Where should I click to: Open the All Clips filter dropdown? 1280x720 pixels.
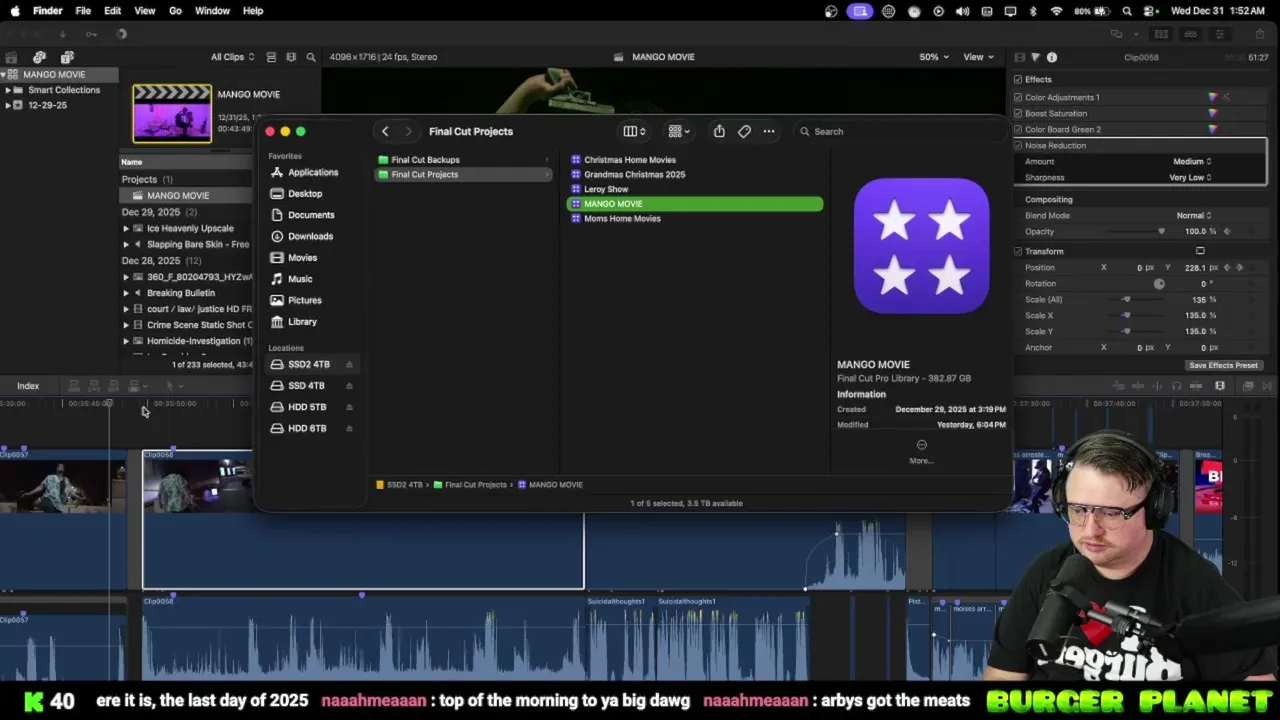pos(232,57)
